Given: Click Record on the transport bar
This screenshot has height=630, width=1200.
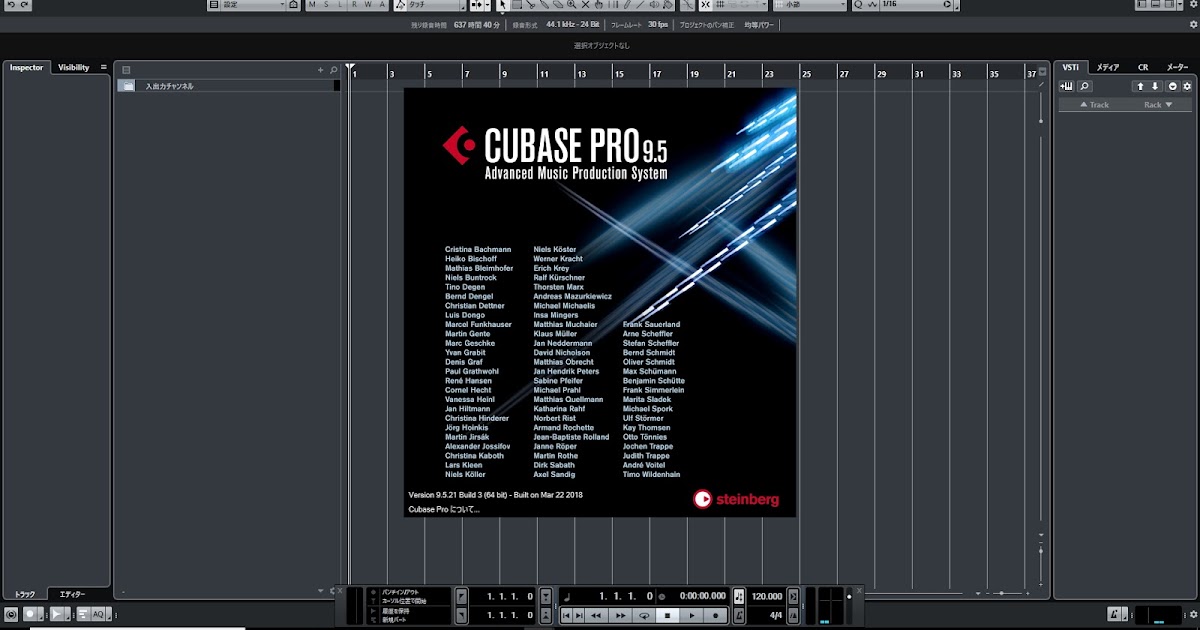Looking at the screenshot, I should tap(716, 615).
